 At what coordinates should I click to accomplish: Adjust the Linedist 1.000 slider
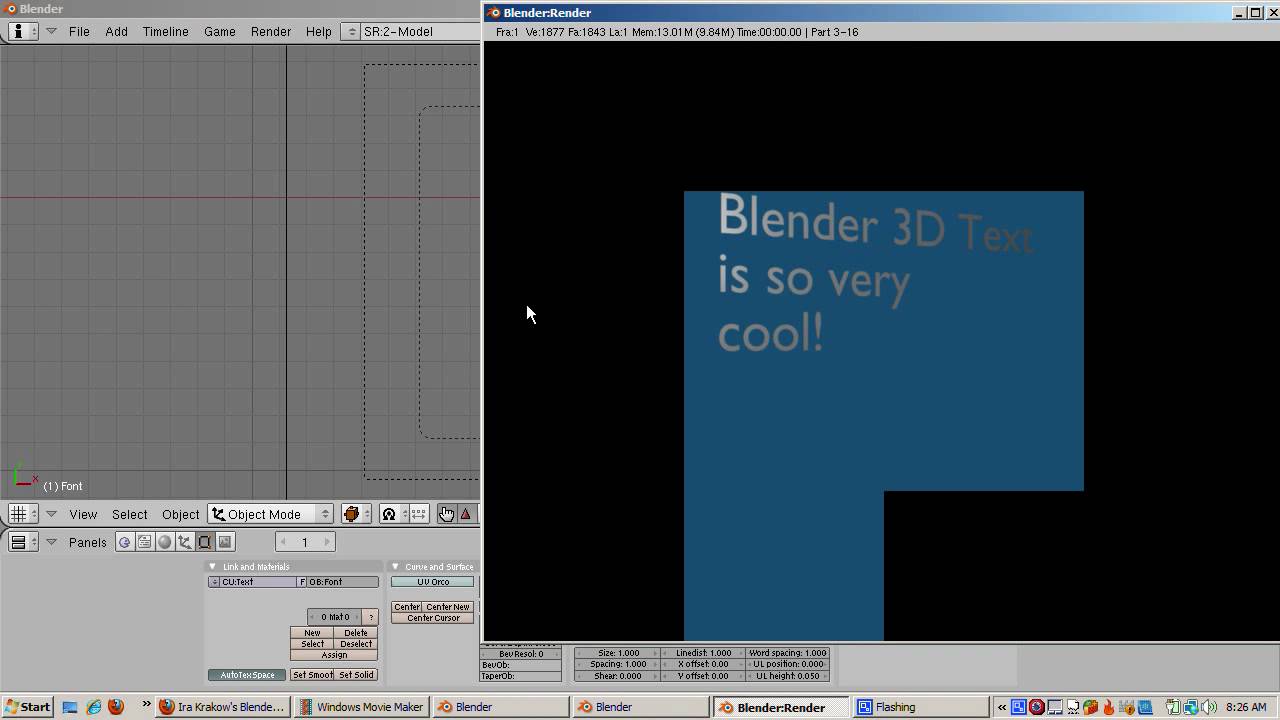tap(703, 653)
